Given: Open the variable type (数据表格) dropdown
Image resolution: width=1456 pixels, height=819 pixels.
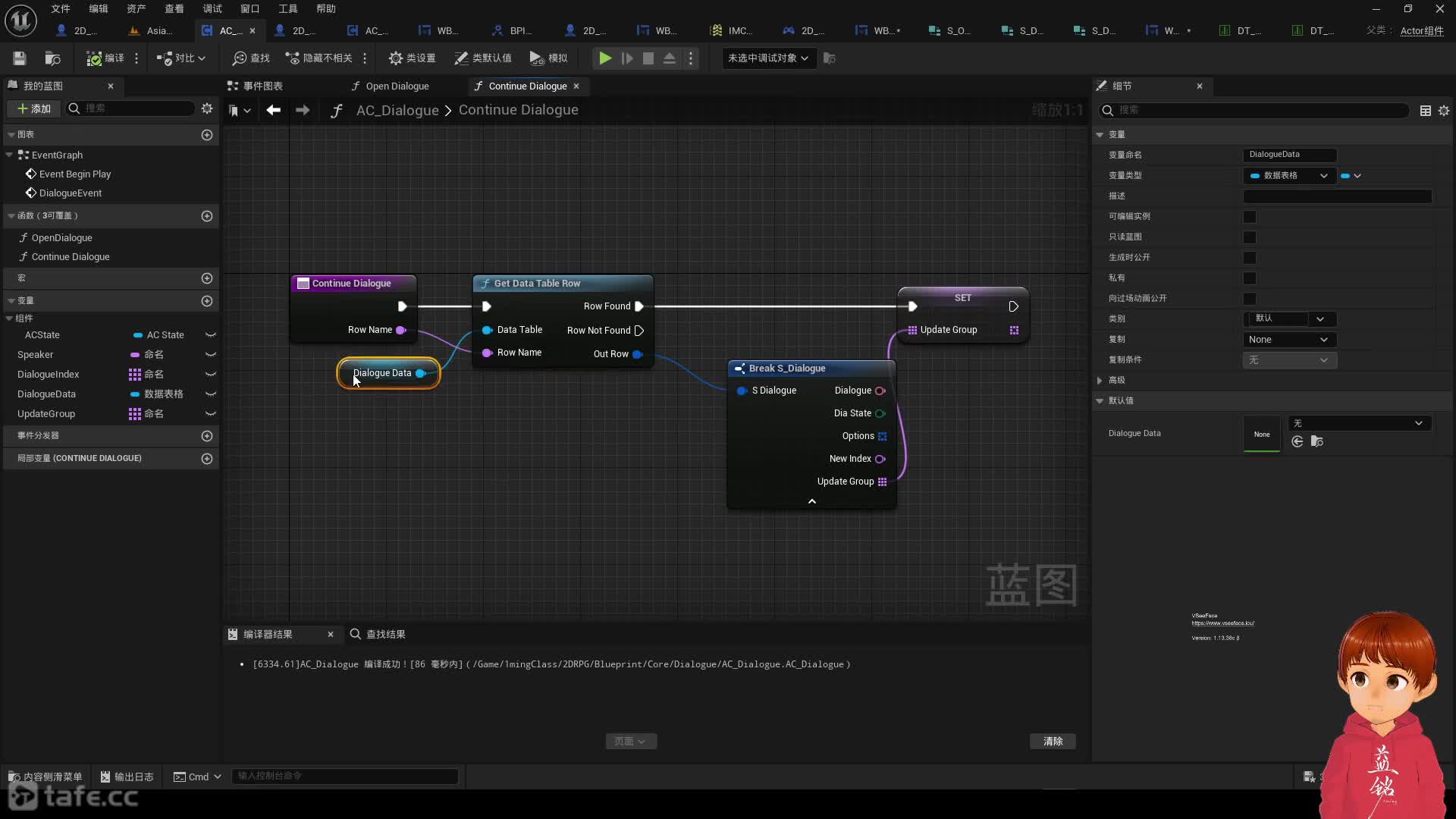Looking at the screenshot, I should [1289, 176].
